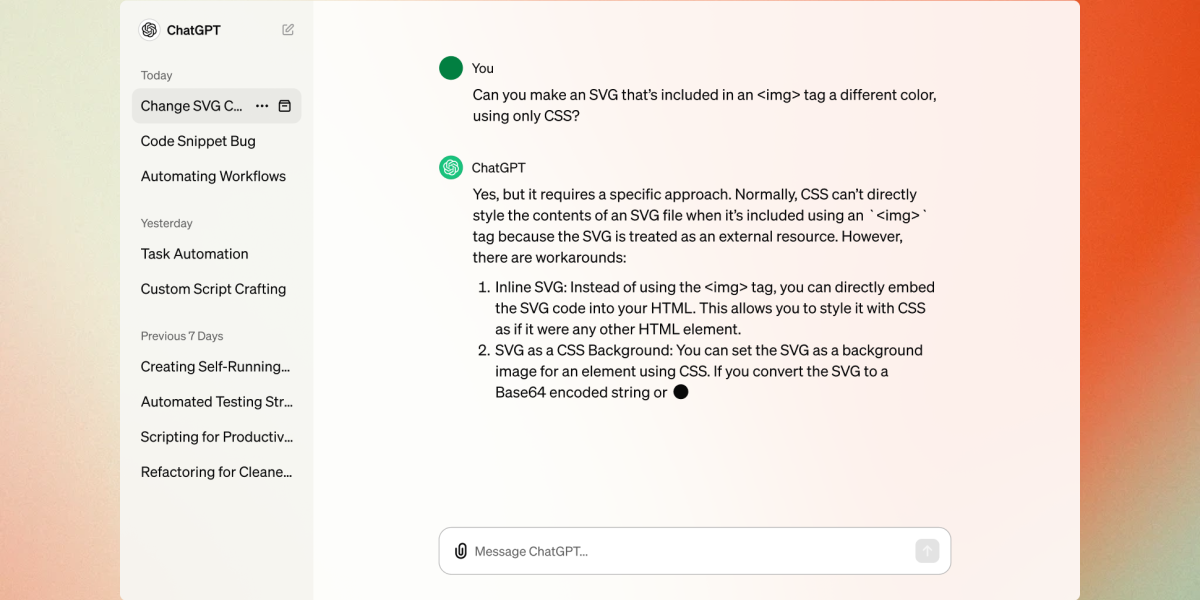Click the black streaming cursor dot in response
The image size is (1200, 600).
(681, 392)
